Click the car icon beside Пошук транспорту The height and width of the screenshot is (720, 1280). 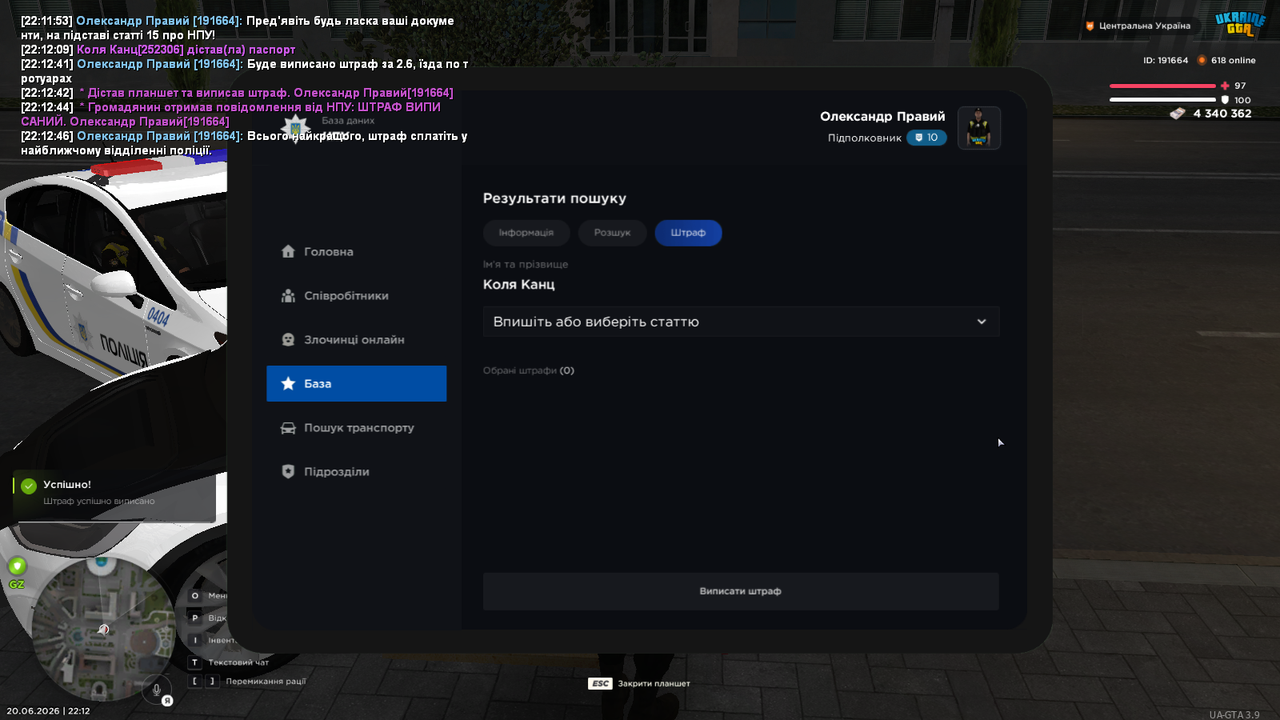click(288, 428)
